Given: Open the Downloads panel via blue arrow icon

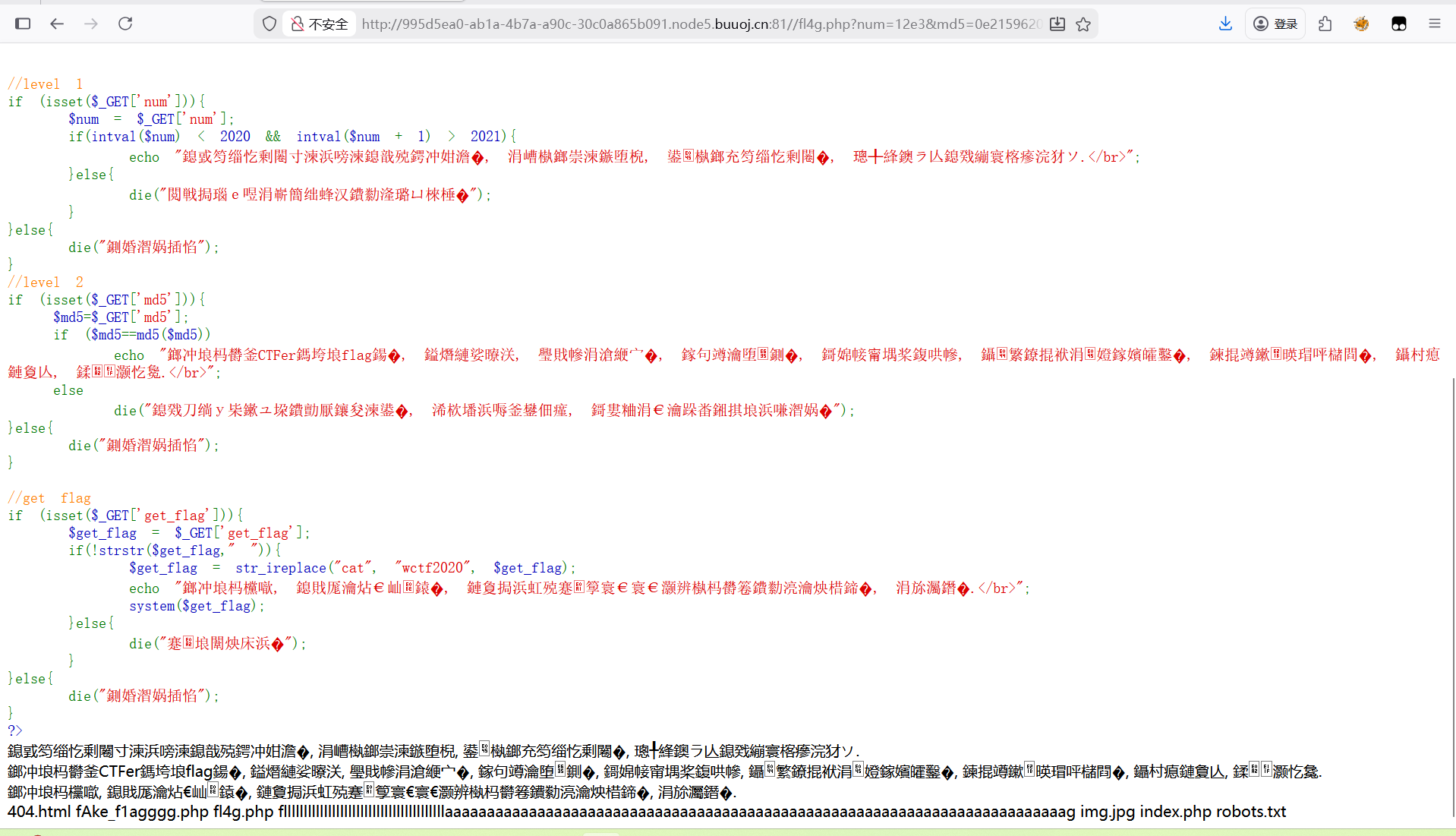Looking at the screenshot, I should 1224,24.
